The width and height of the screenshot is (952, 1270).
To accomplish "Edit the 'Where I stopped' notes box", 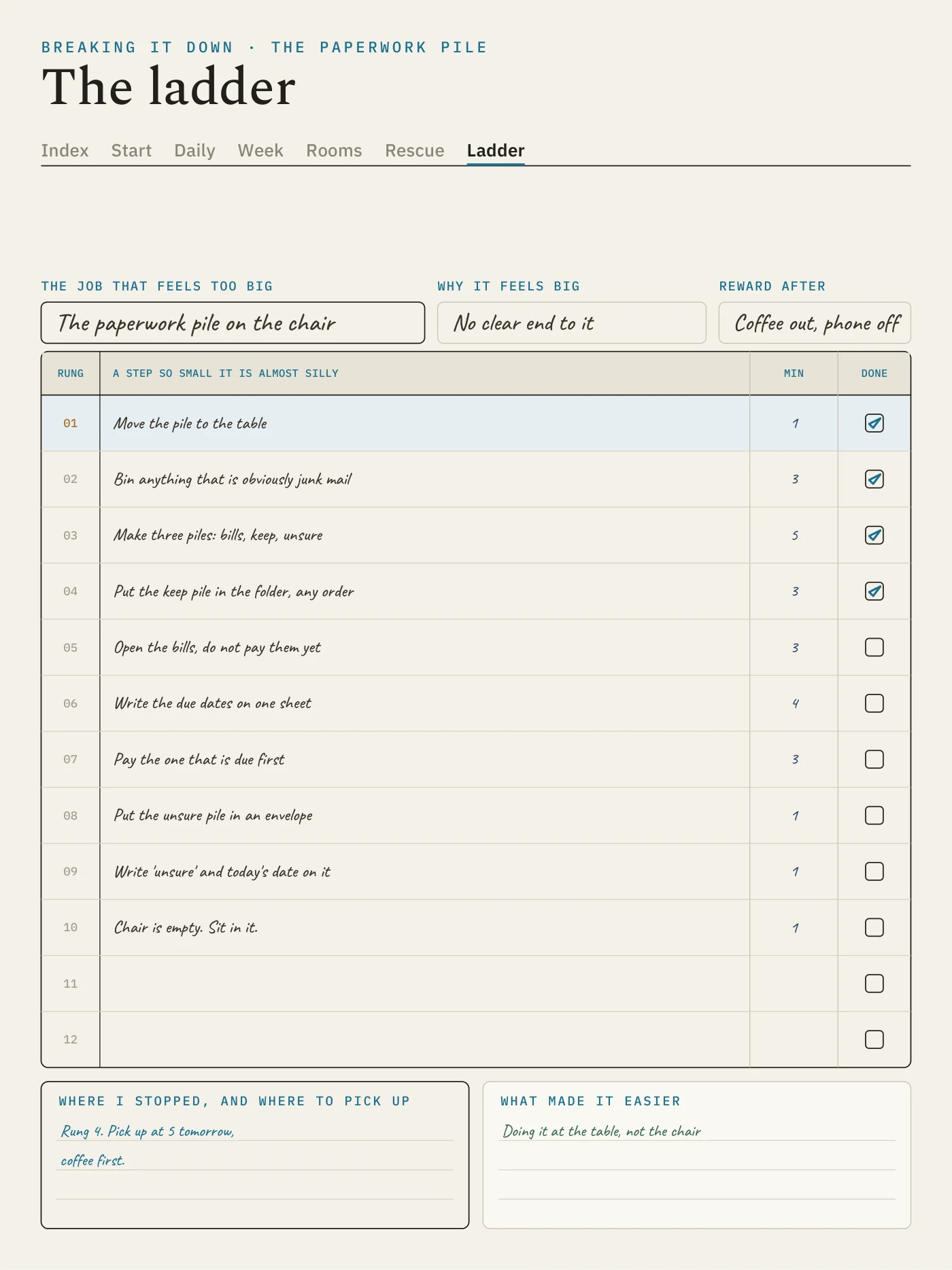I will point(255,1155).
